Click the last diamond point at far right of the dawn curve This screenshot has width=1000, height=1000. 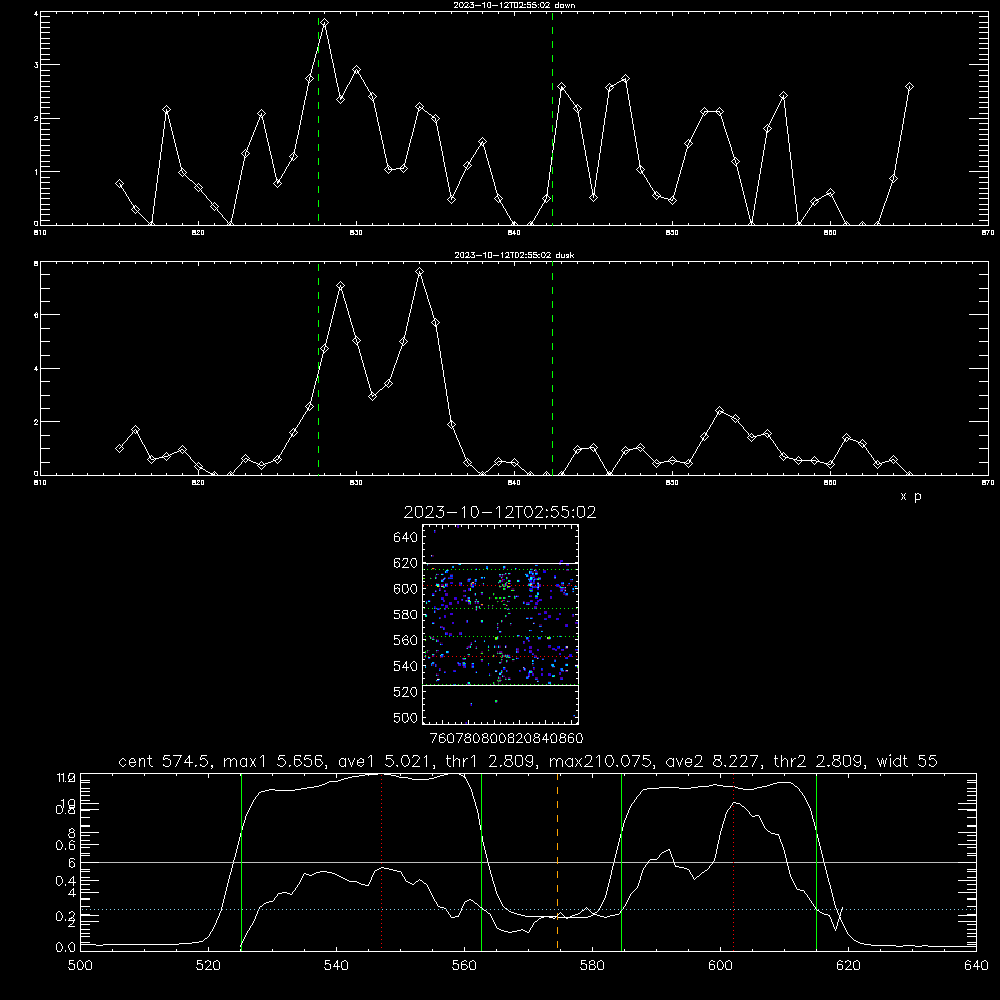(909, 87)
